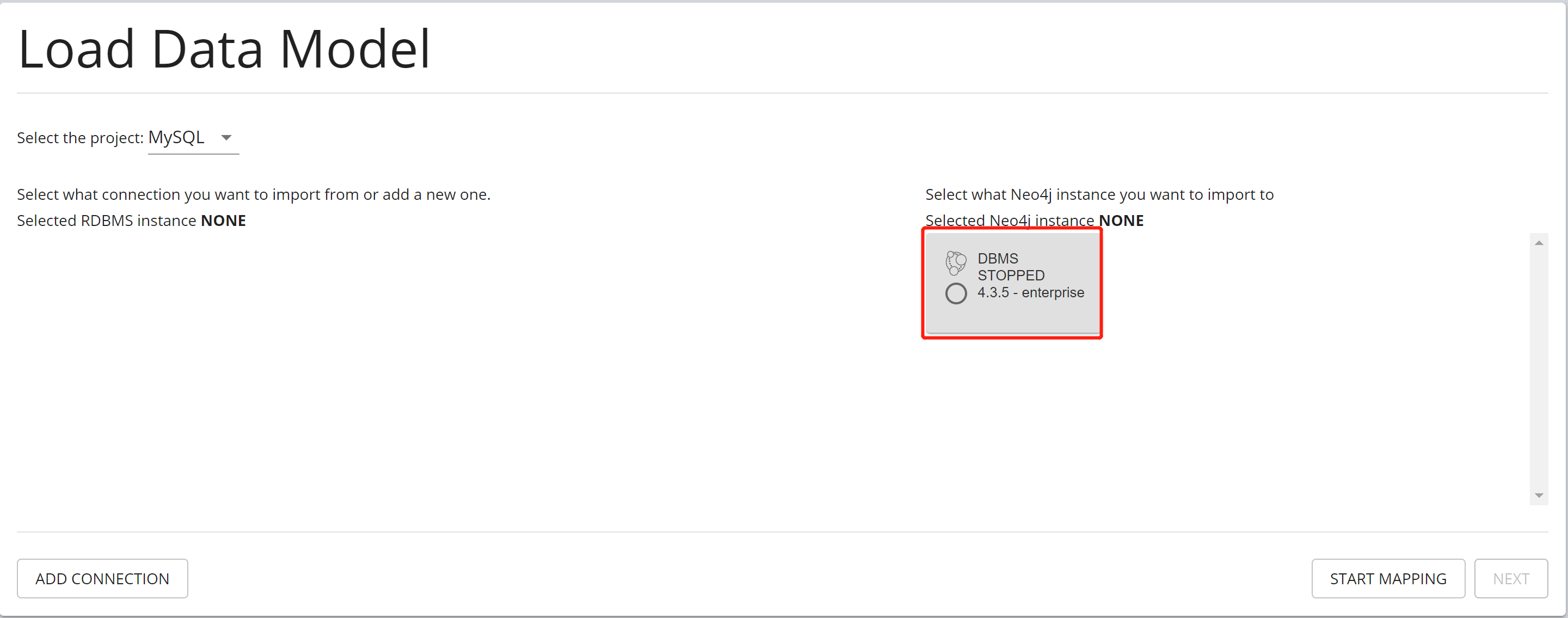Expand the project dropdown arrow
Screen dimensions: 1568x618
226,138
